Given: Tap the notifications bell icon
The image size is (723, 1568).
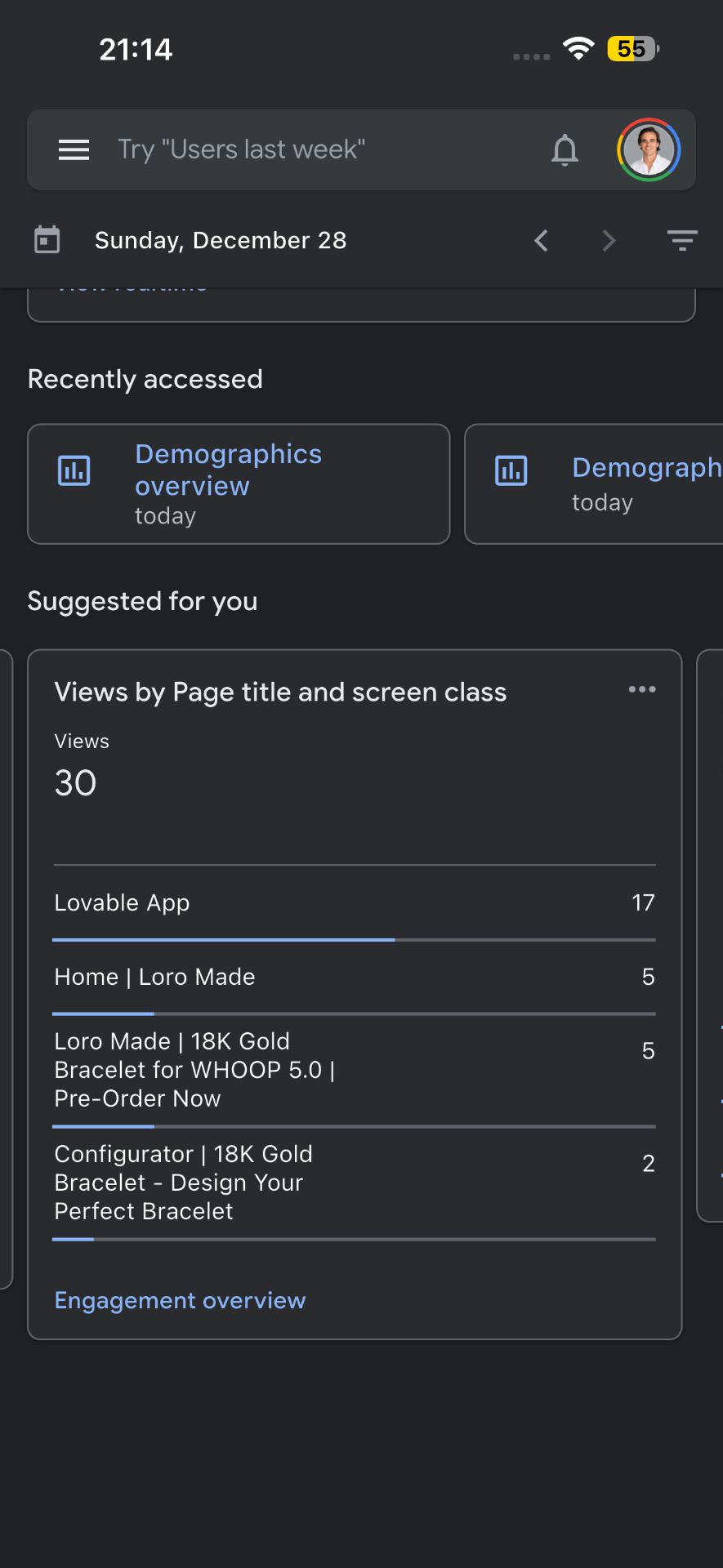Looking at the screenshot, I should (x=565, y=150).
